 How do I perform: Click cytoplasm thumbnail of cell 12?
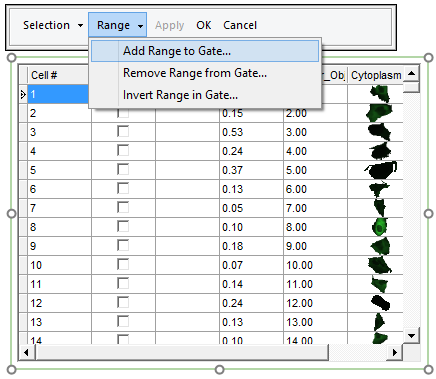click(x=380, y=303)
